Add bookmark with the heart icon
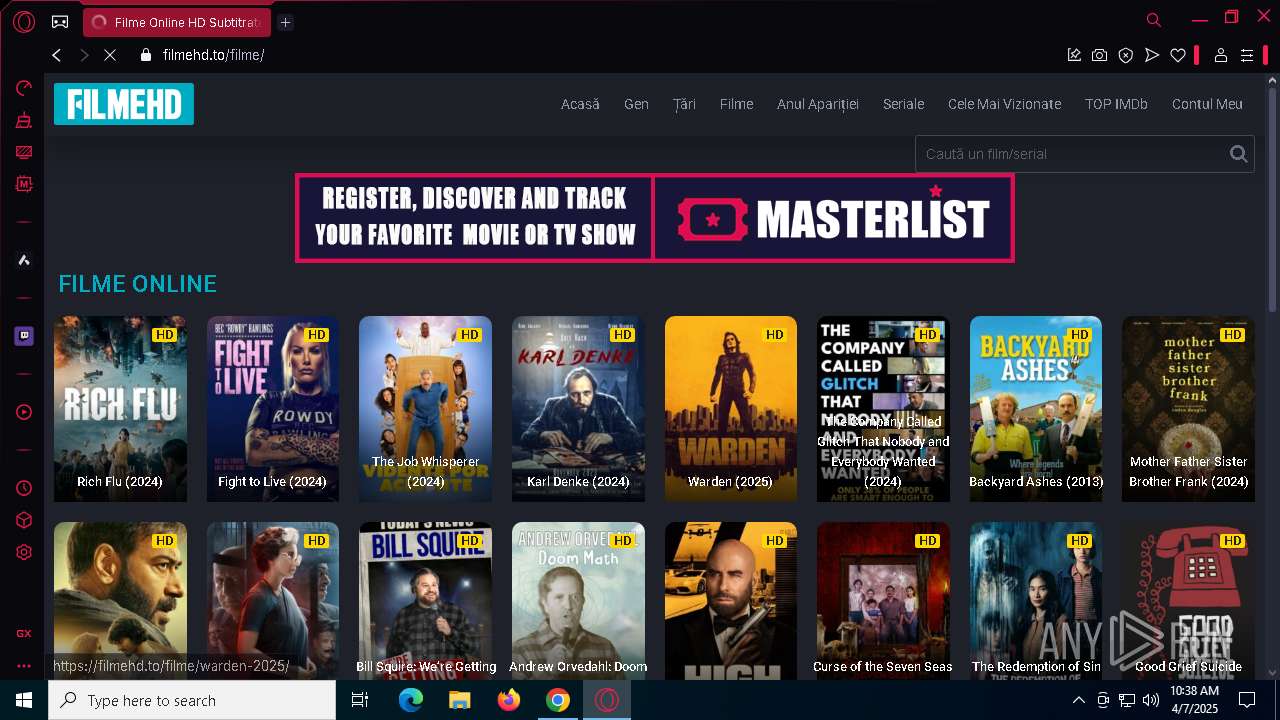 [1178, 55]
